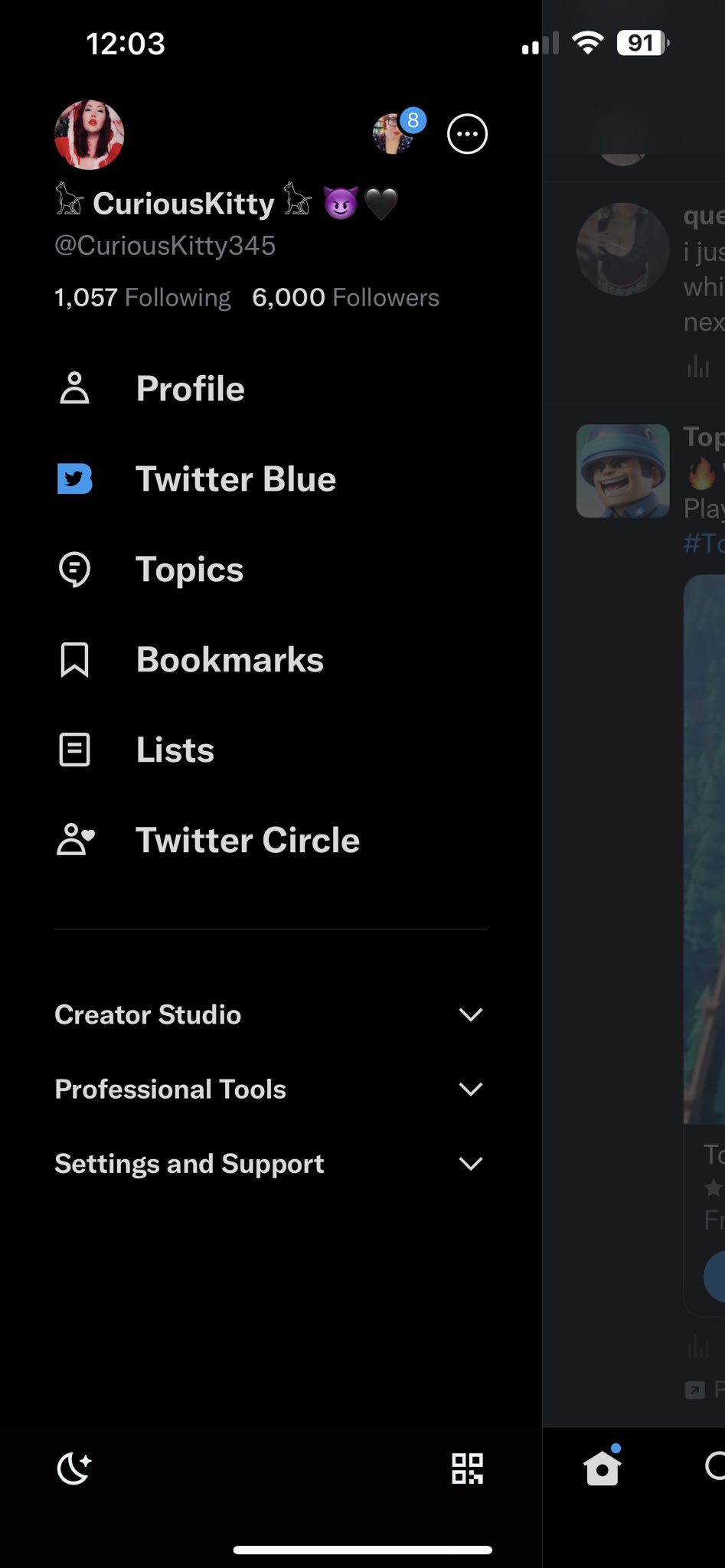
Task: Open the main profile avatar photo
Action: pyautogui.click(x=89, y=134)
